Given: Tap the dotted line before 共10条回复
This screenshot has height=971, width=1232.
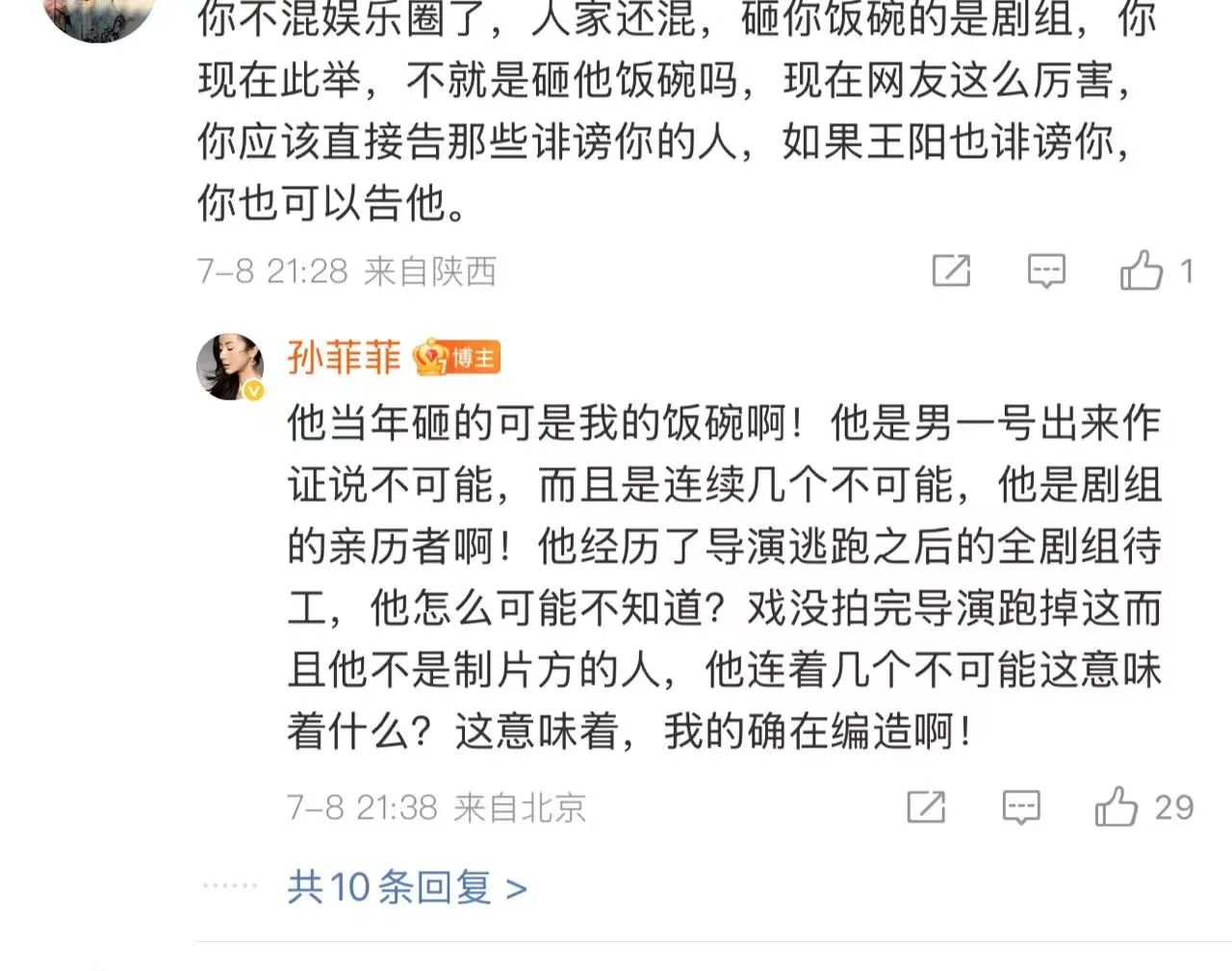Looking at the screenshot, I should coord(230,885).
